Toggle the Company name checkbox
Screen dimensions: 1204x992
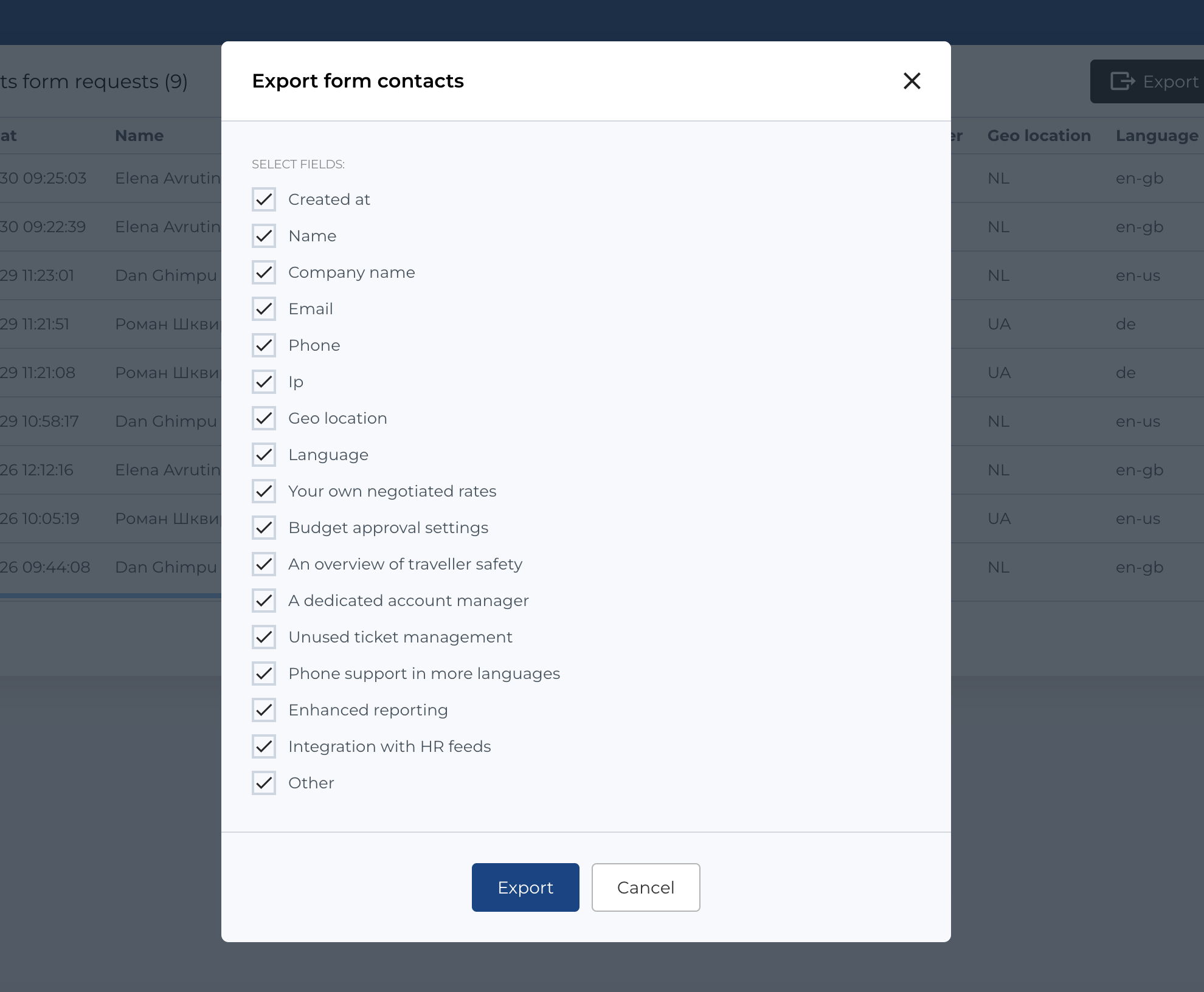pos(264,272)
